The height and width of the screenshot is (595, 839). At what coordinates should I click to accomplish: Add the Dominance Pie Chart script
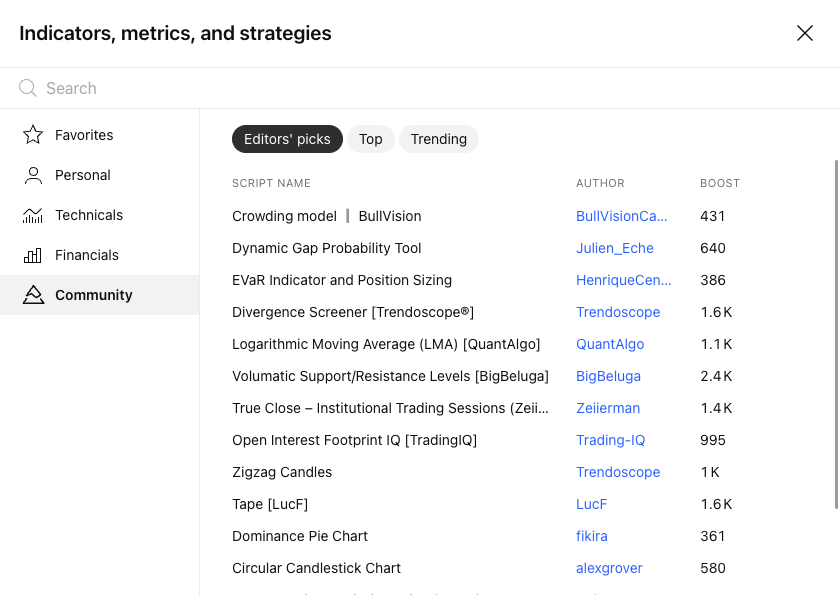(300, 536)
